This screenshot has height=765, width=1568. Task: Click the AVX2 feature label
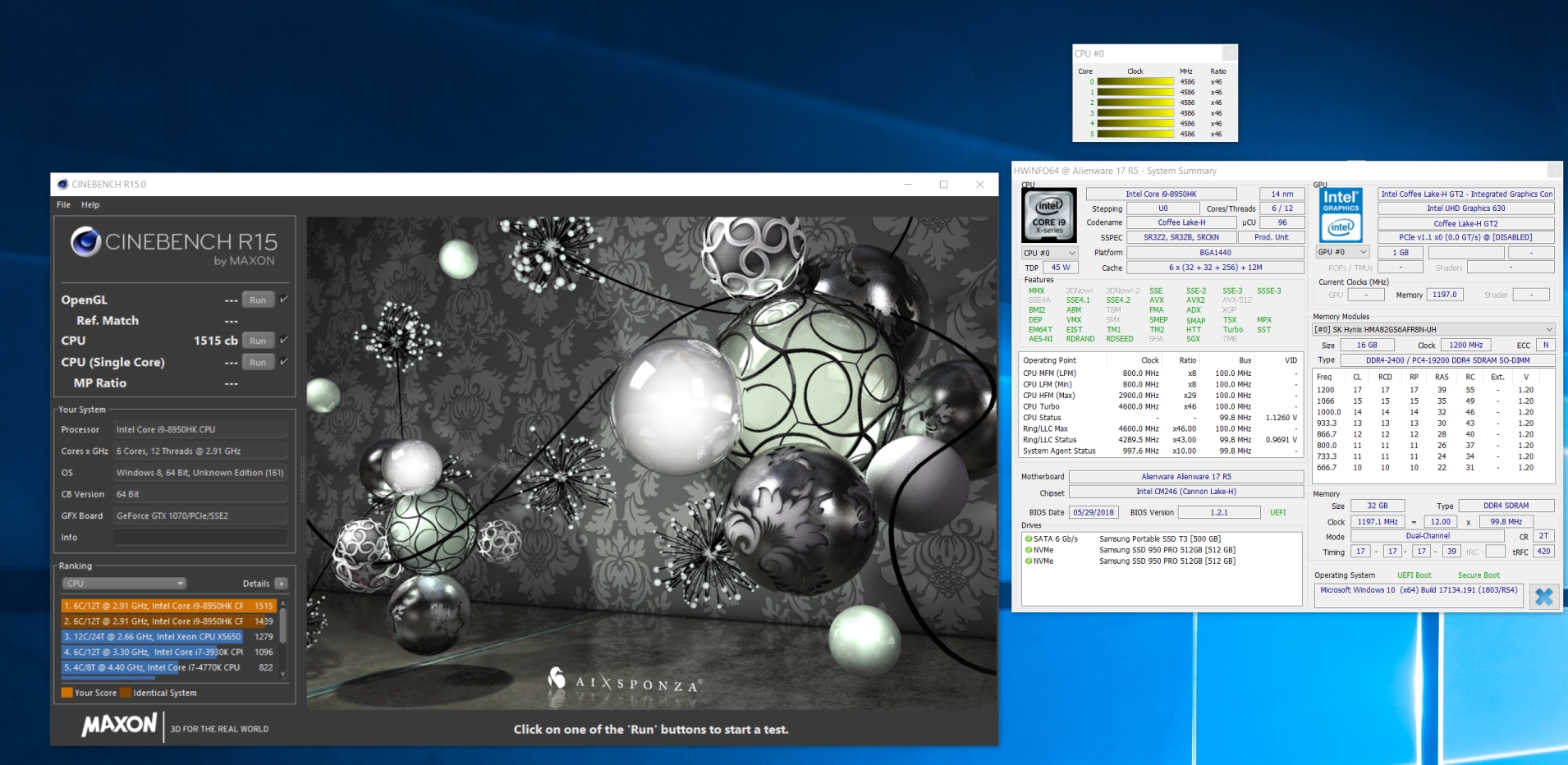coord(1195,300)
